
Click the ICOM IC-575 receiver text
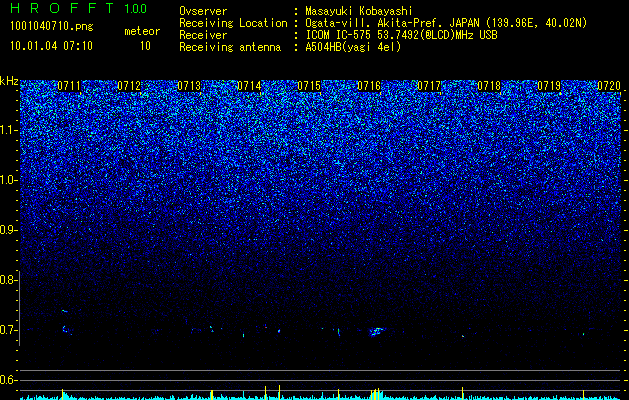(401, 35)
